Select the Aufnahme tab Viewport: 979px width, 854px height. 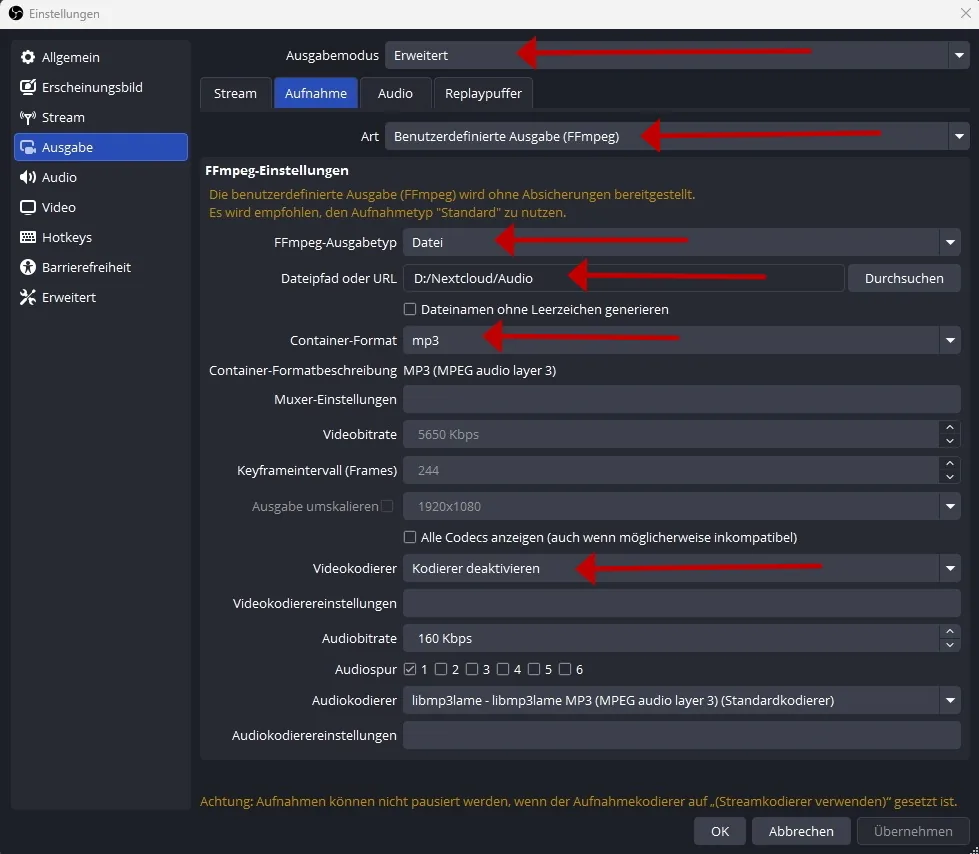click(315, 93)
